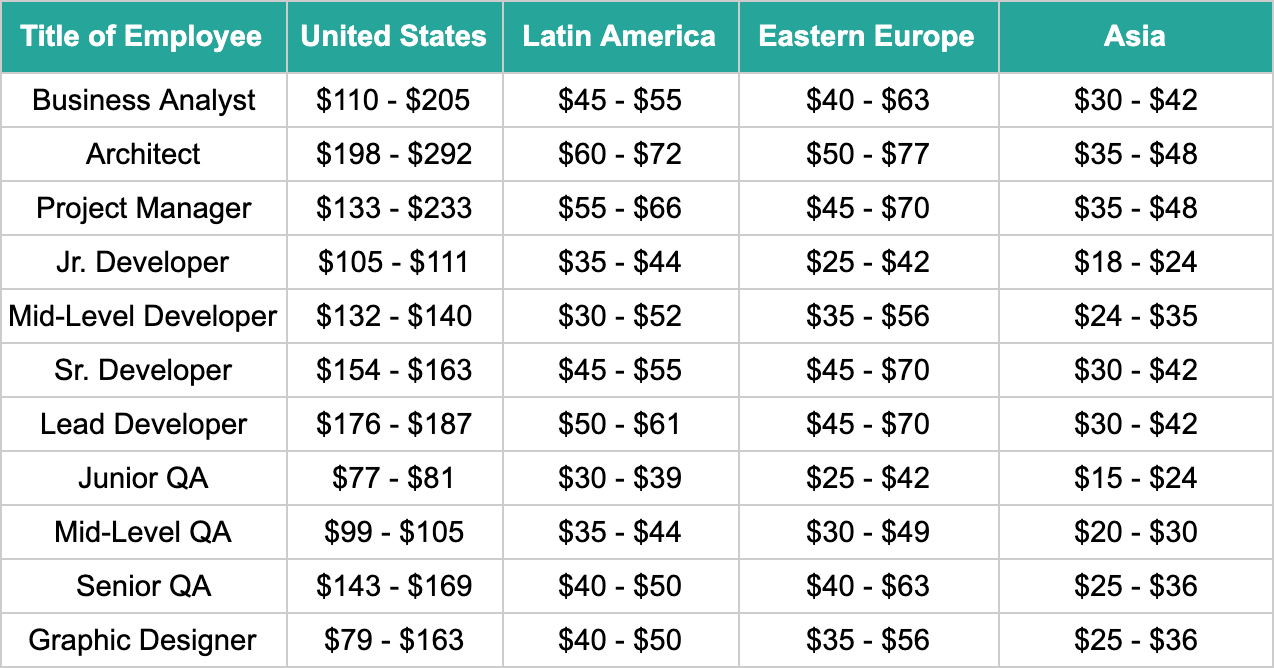Screen dimensions: 1274x668
Task: Select the Mid-Level QA Eastern Europe rate cell
Action: pyautogui.click(x=867, y=532)
